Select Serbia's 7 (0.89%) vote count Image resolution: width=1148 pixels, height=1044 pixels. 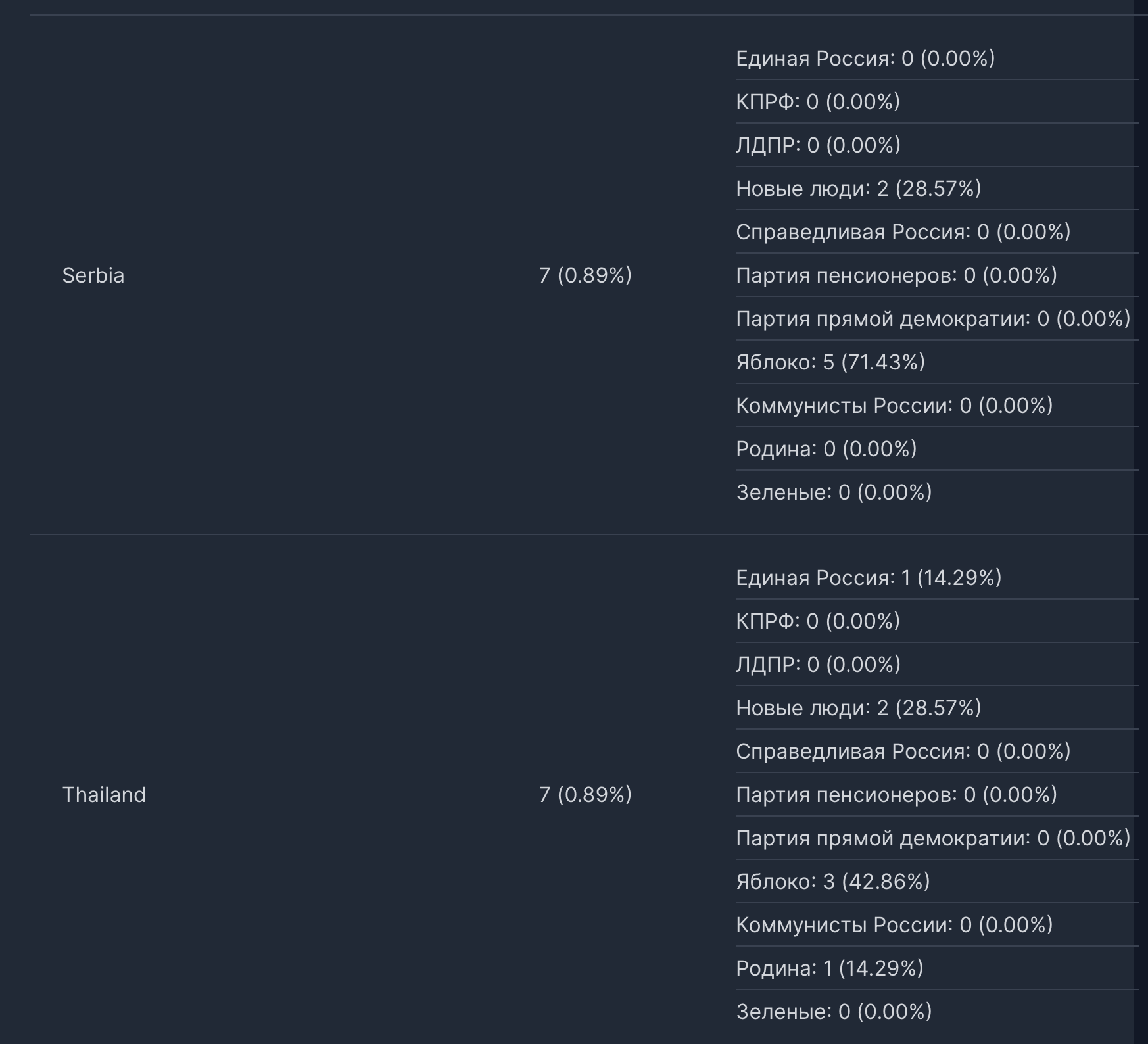pos(585,275)
